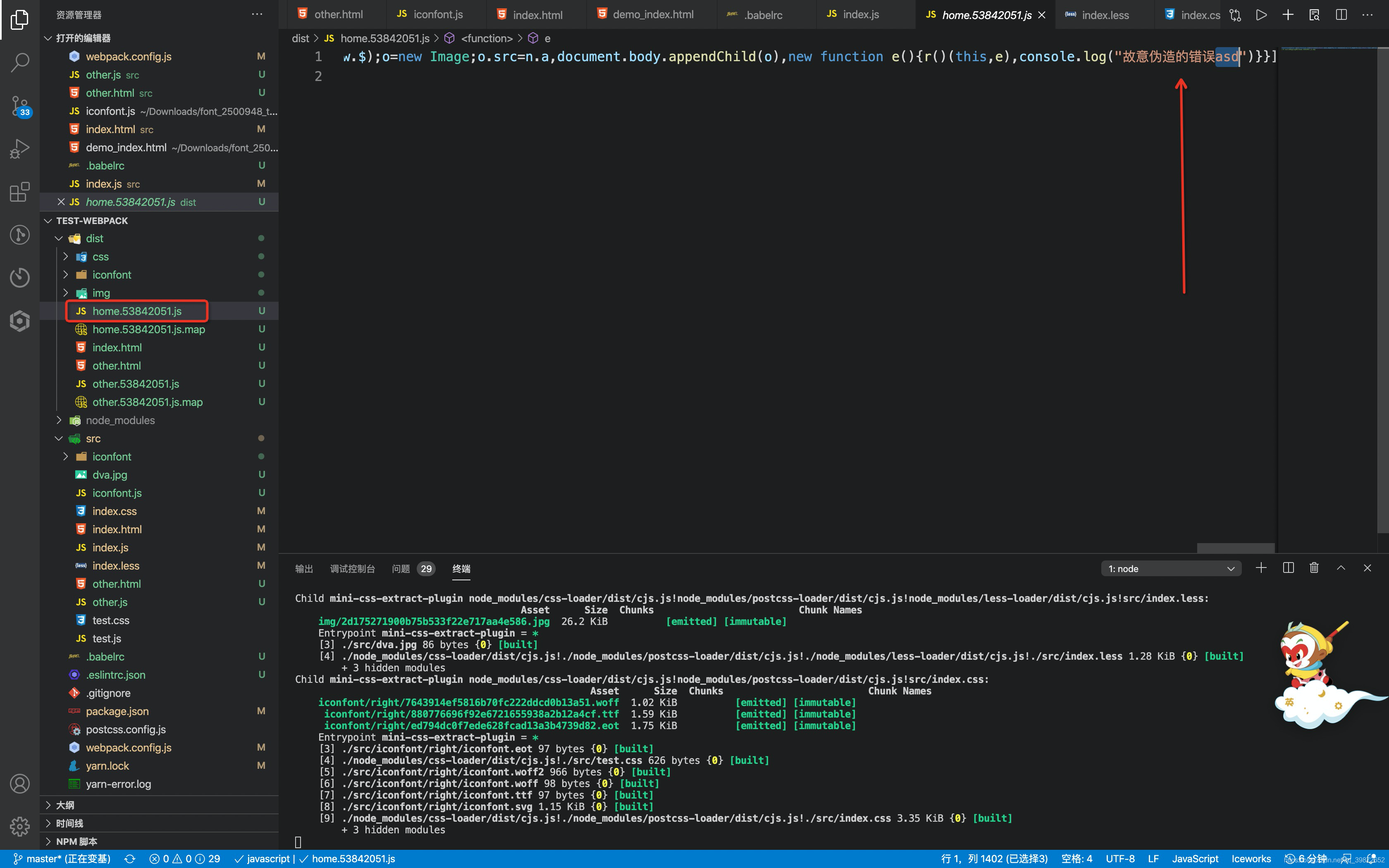Open the Search view in activity bar

pos(19,62)
